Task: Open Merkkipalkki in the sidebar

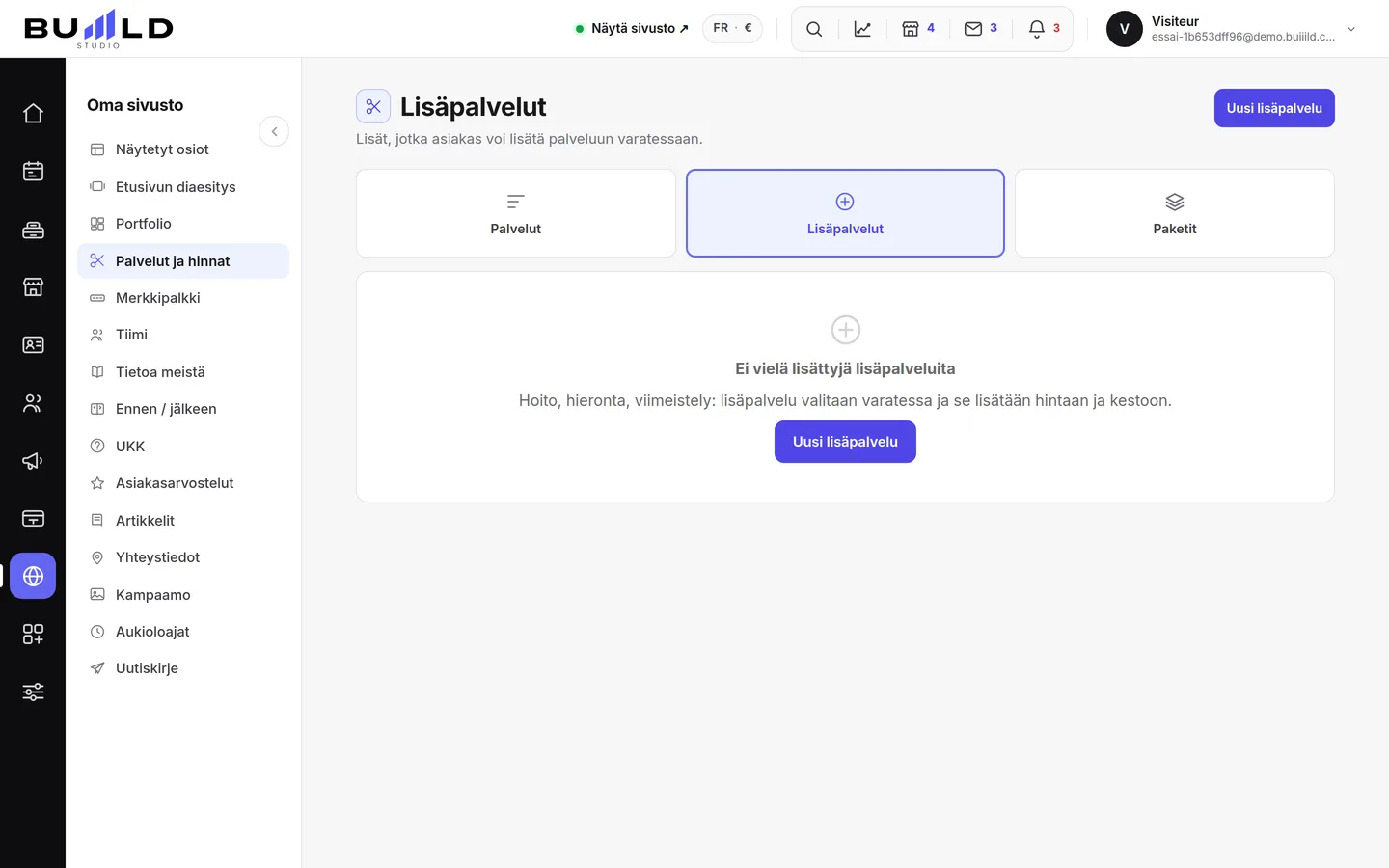Action: [x=183, y=298]
